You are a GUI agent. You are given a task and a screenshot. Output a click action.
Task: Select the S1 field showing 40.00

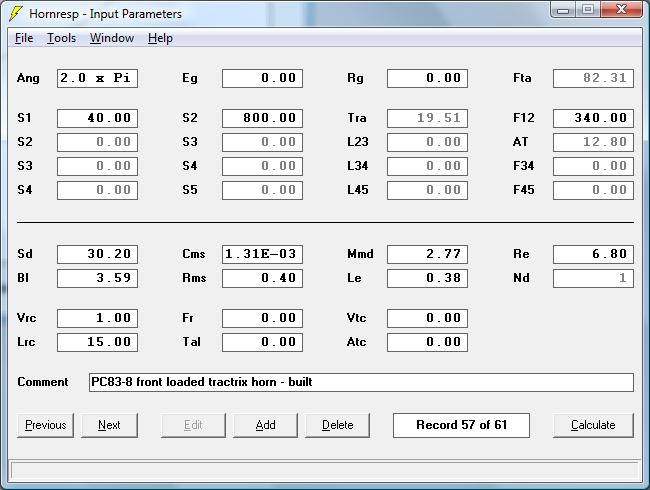pos(97,118)
